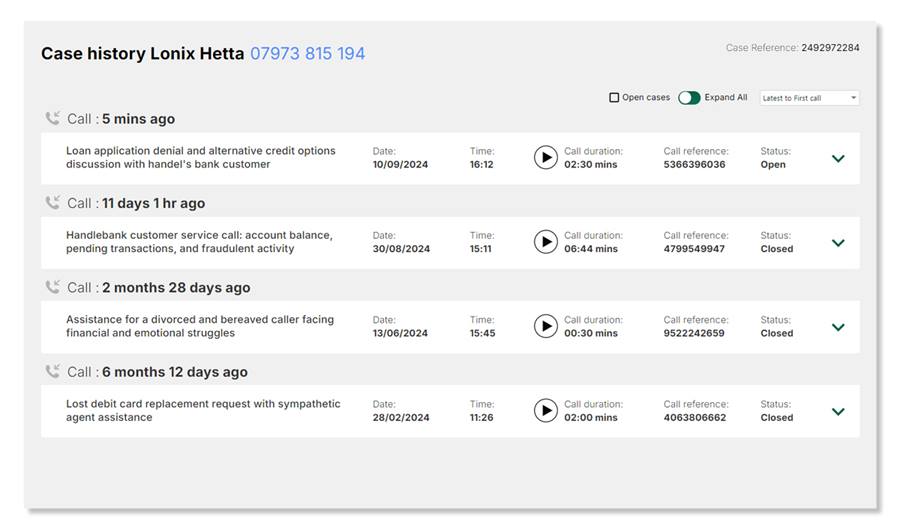Image resolution: width=900 pixels, height=529 pixels.
Task: Select the loan application denial call summary
Action: pos(200,158)
